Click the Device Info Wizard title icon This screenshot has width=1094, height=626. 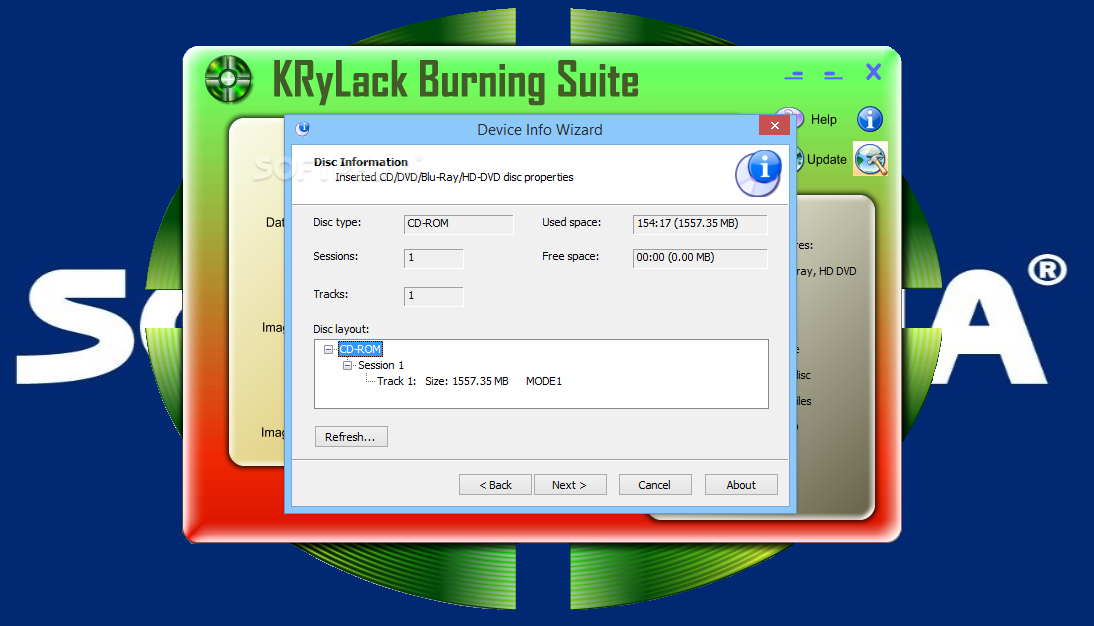pyautogui.click(x=302, y=128)
